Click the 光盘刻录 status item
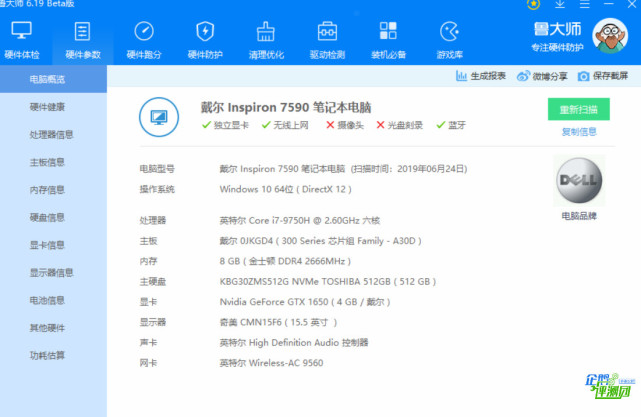The image size is (641, 417). (x=399, y=125)
